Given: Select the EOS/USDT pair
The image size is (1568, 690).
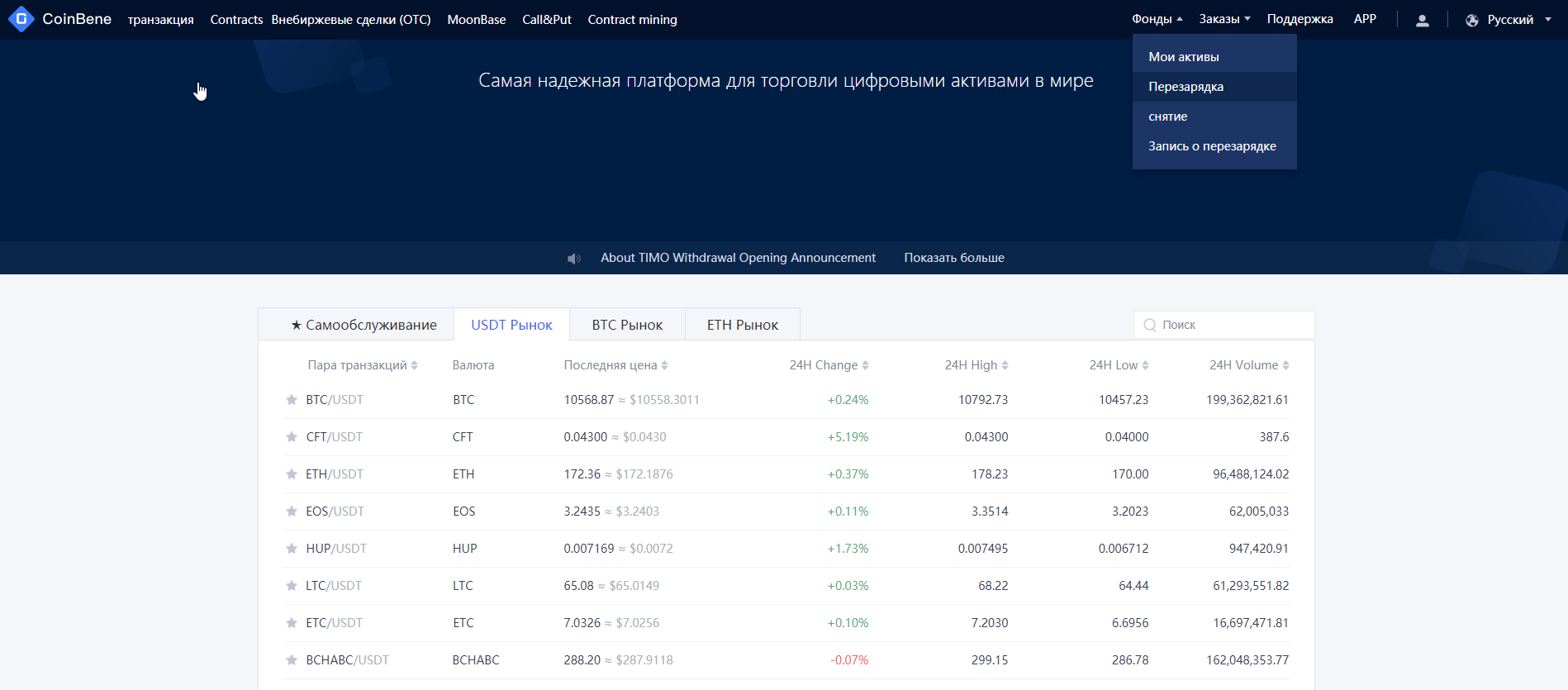Looking at the screenshot, I should 335,512.
